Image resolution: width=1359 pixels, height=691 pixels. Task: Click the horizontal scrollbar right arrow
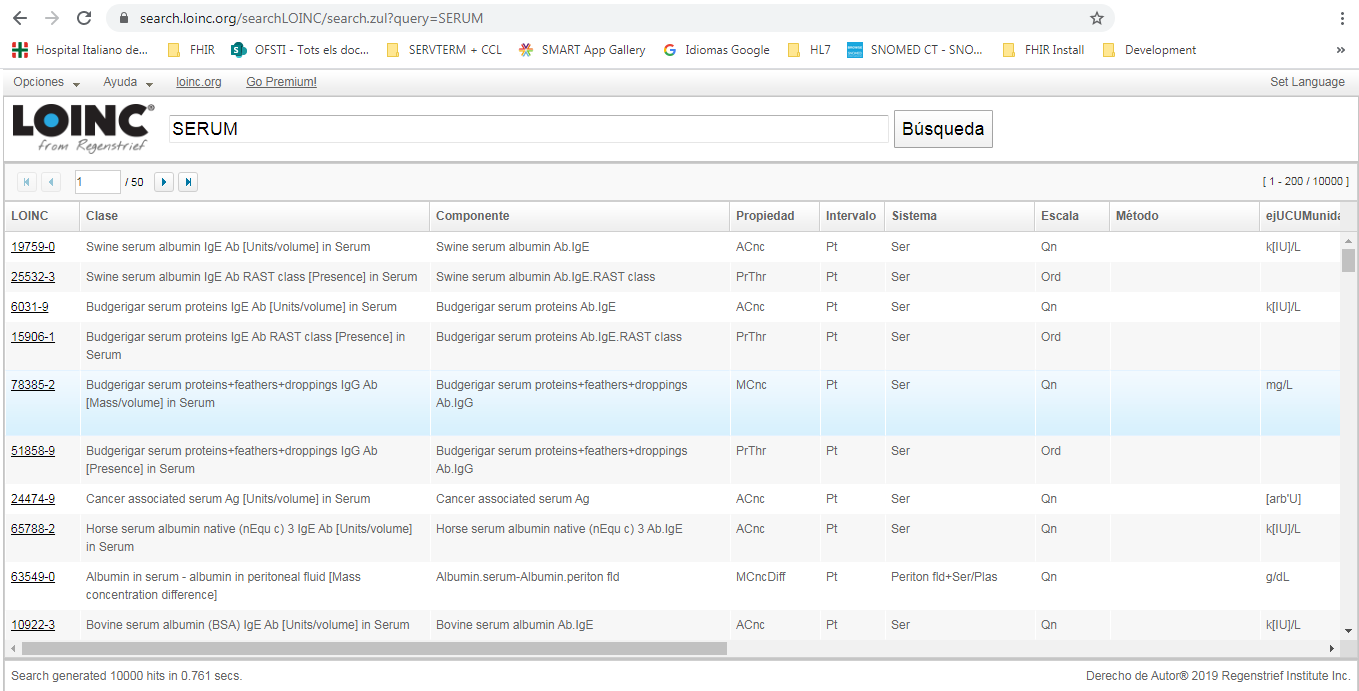[1331, 649]
